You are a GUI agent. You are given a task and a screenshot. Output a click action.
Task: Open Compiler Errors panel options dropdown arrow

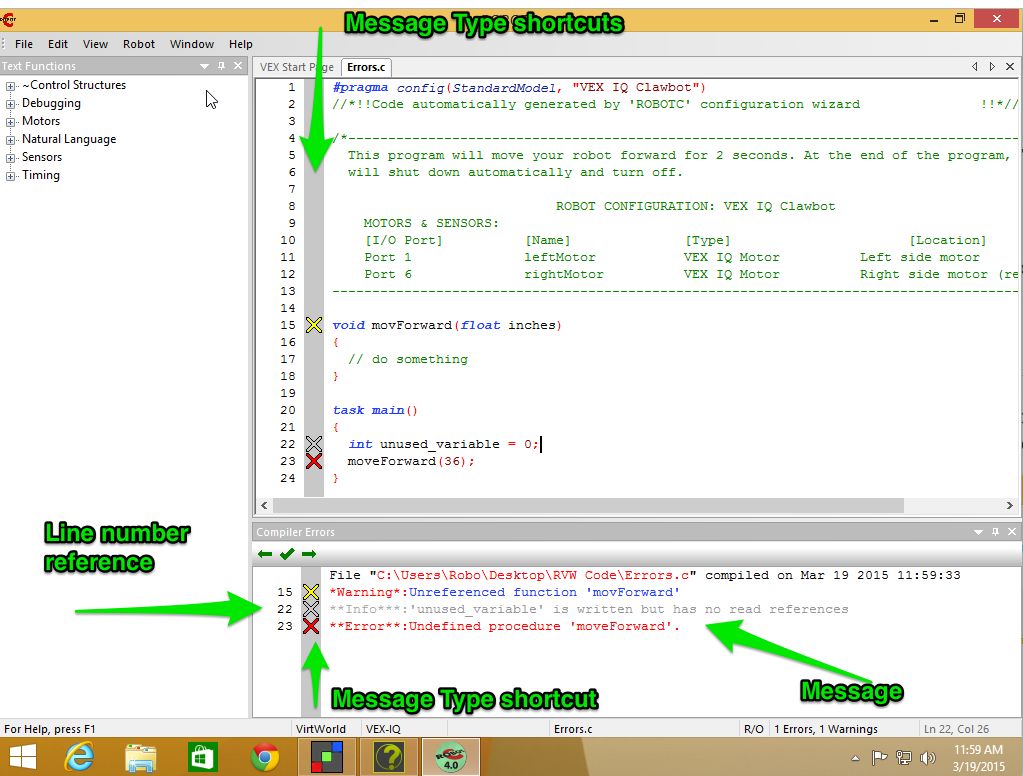click(x=978, y=532)
